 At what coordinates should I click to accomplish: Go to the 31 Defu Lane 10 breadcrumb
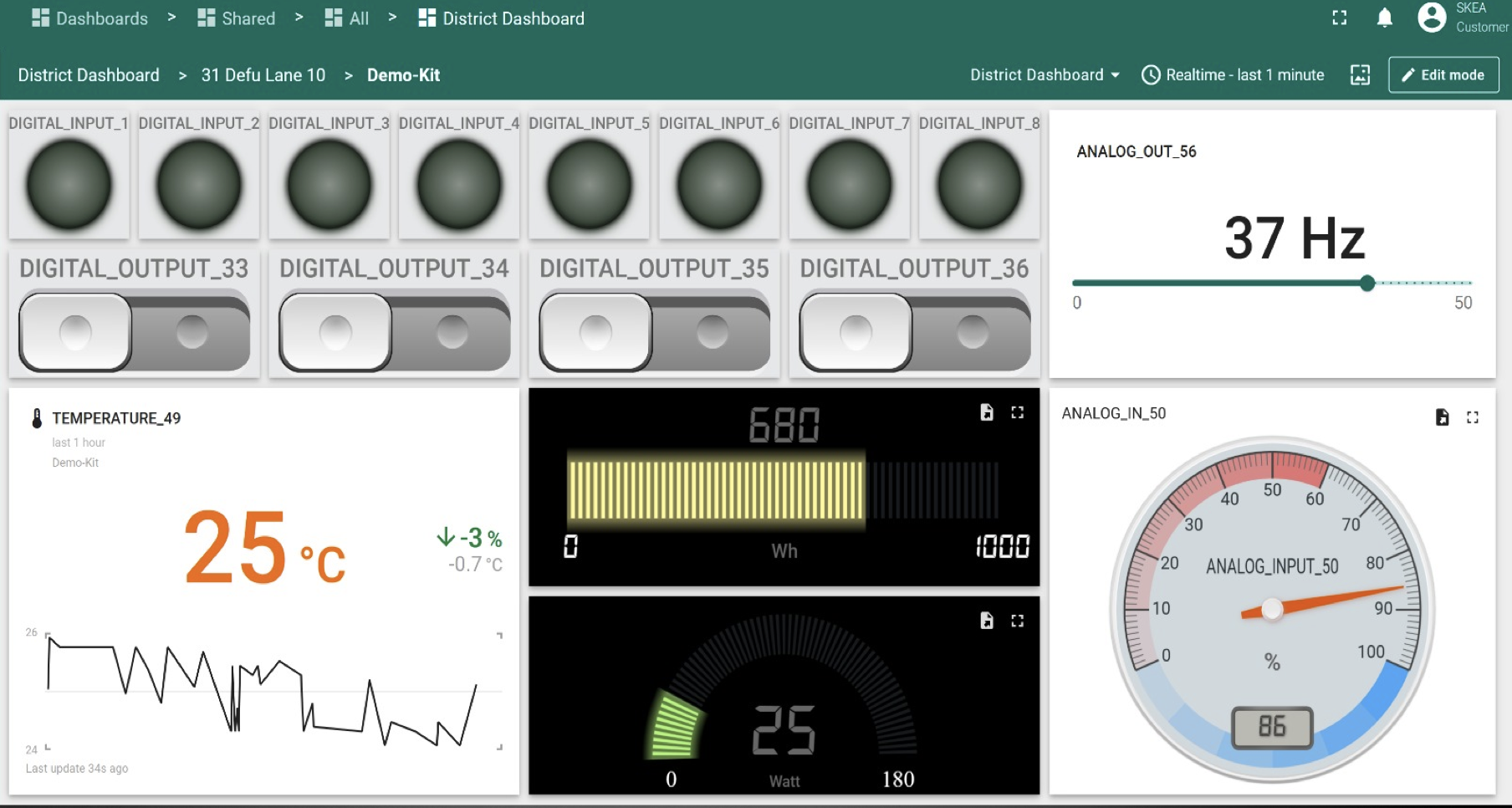tap(263, 75)
